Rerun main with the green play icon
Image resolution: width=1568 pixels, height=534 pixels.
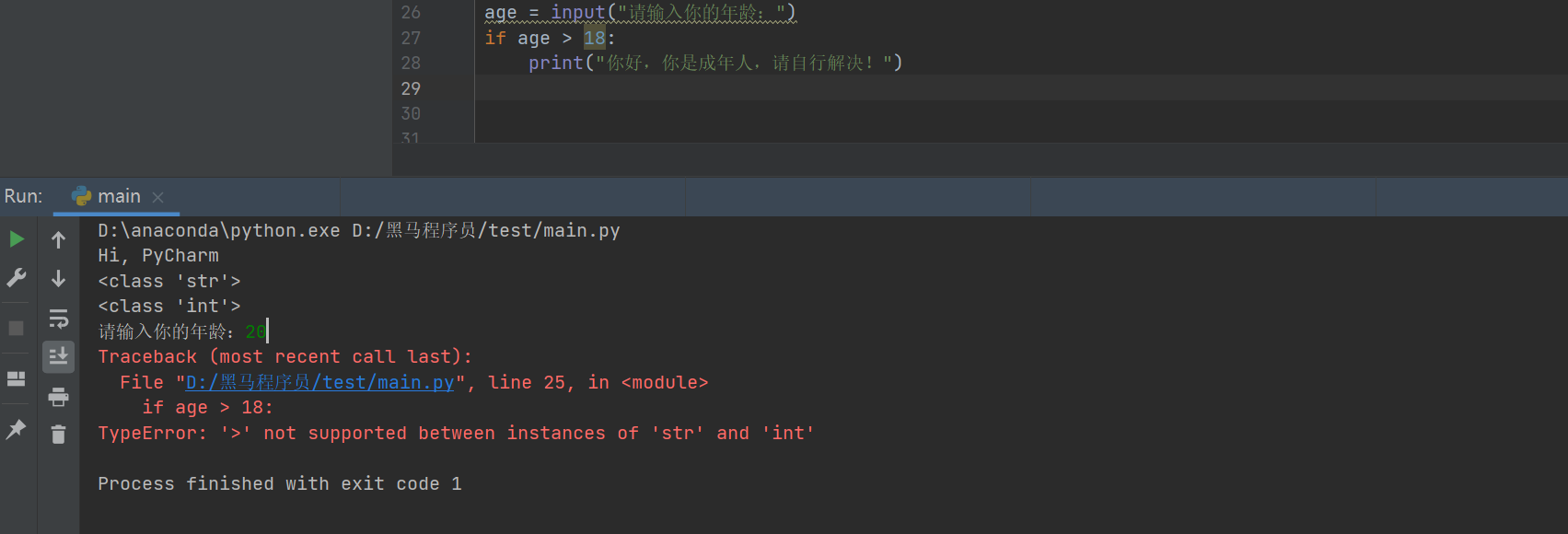(17, 239)
